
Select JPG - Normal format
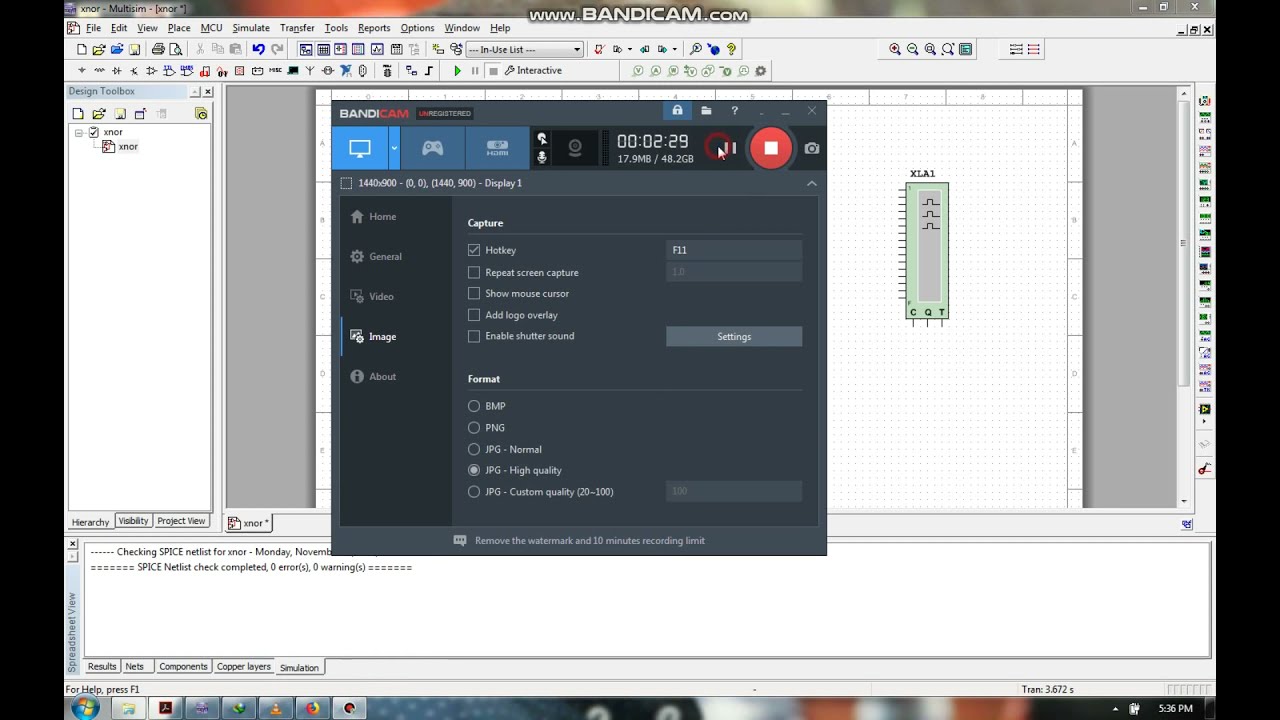(x=474, y=449)
